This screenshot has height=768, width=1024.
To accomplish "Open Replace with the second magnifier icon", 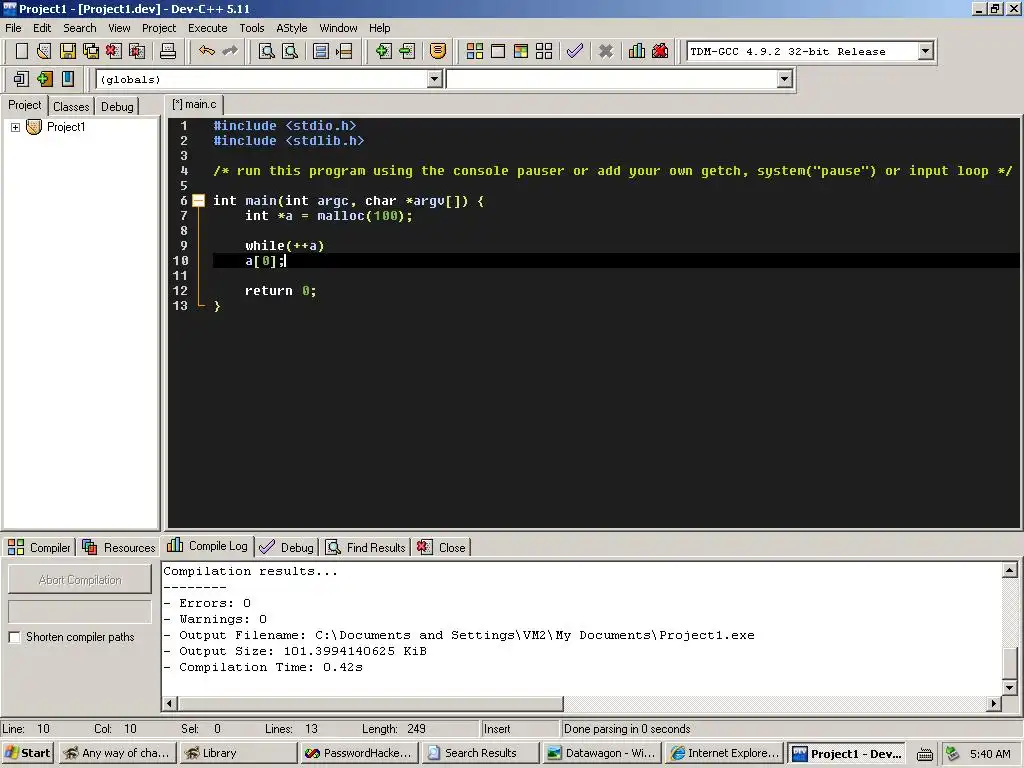I will tap(290, 51).
